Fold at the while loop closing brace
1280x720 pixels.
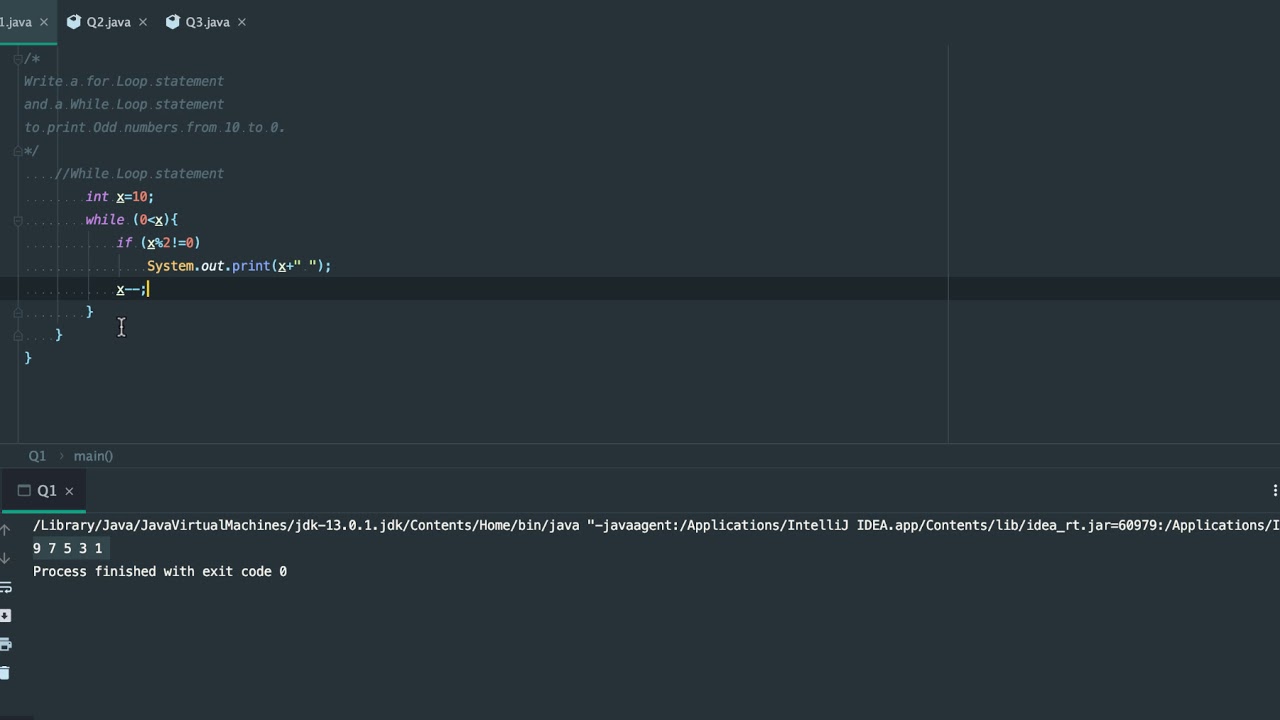click(x=17, y=312)
